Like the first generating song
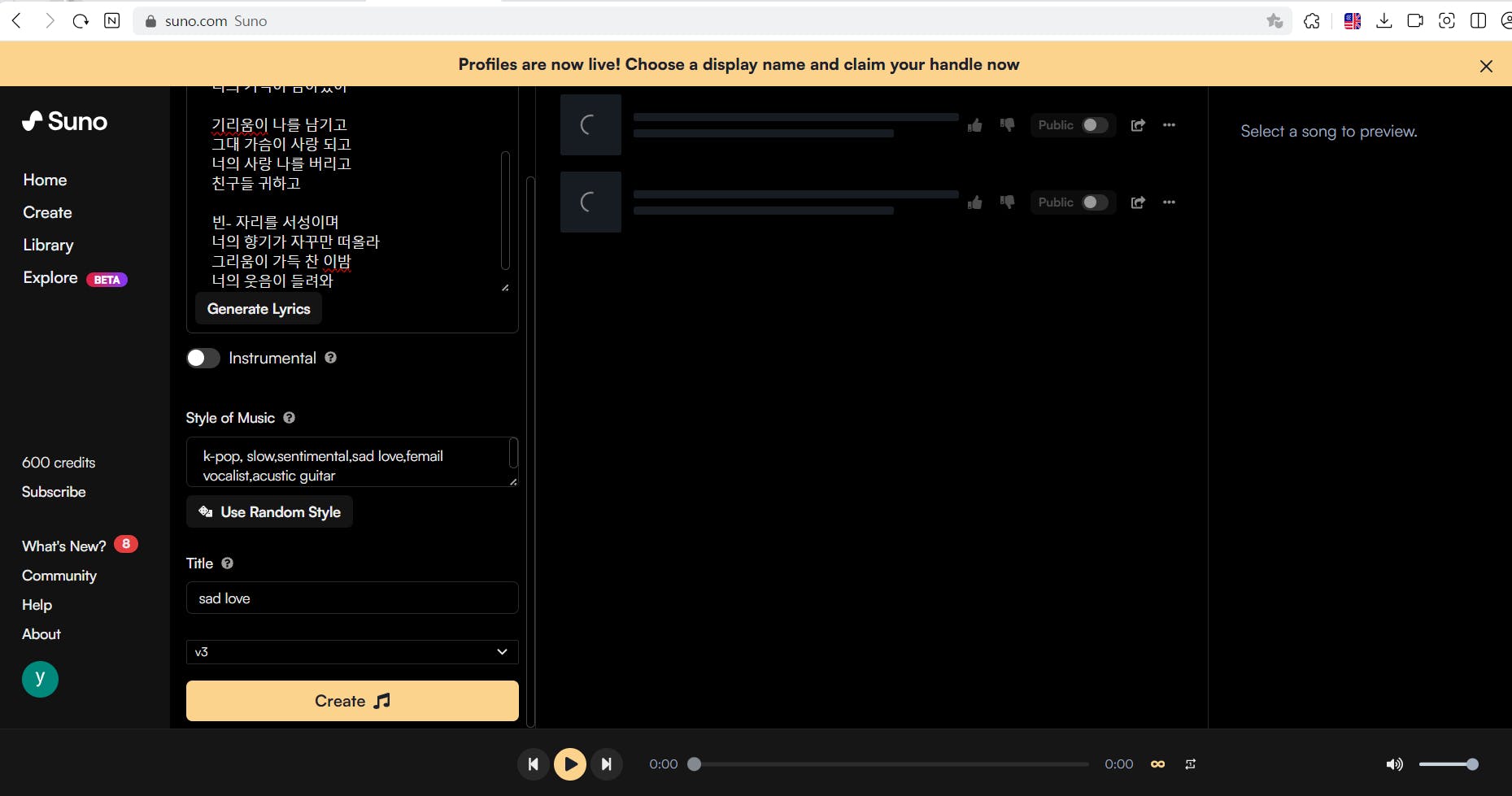Viewport: 1512px width, 796px height. coord(974,125)
